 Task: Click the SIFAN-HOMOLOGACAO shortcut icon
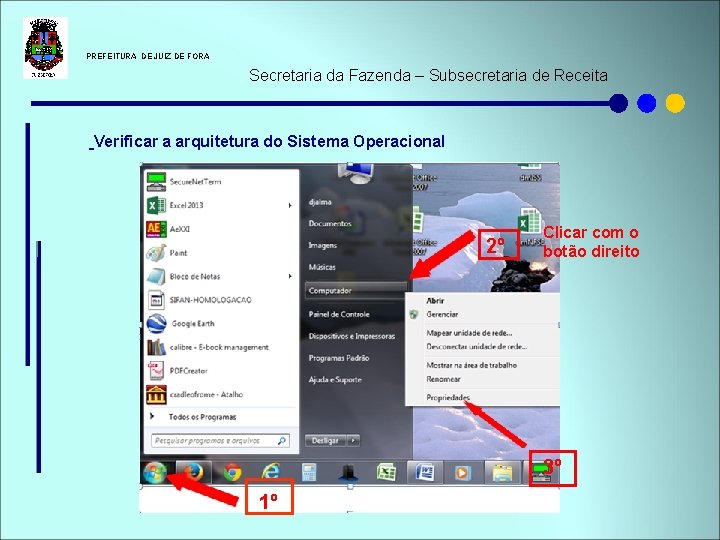coord(156,300)
